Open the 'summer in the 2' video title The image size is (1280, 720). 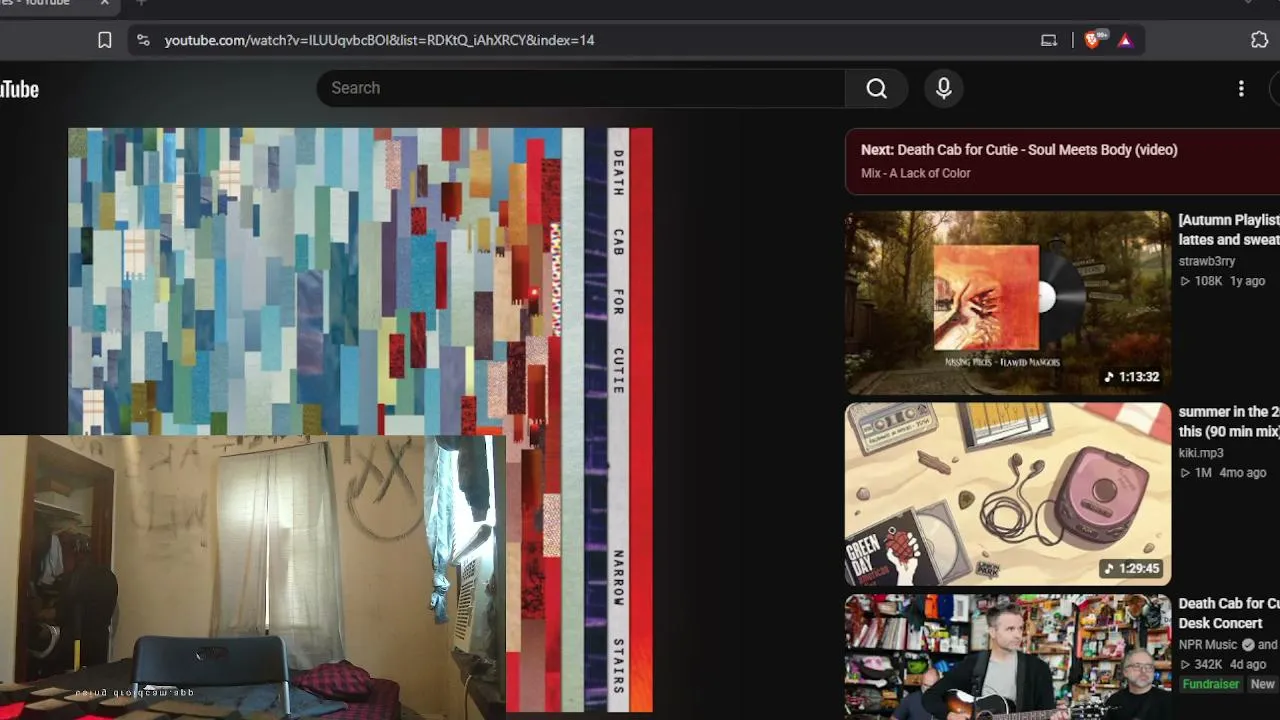(x=1229, y=422)
